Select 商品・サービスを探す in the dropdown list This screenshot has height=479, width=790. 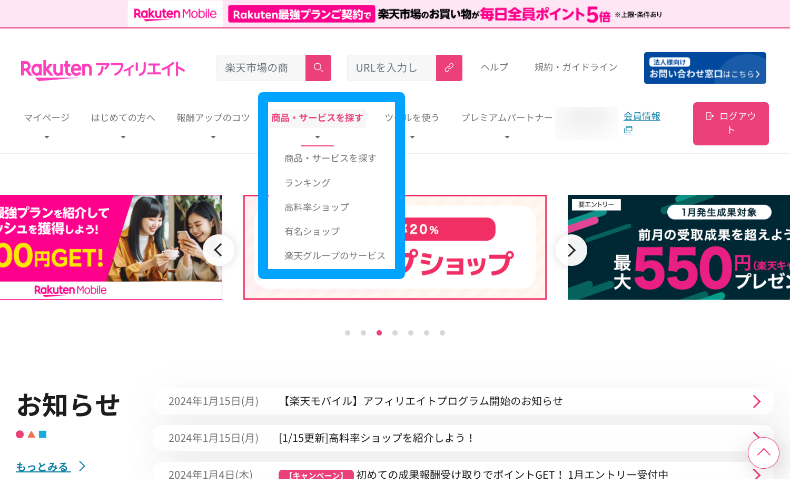(331, 158)
